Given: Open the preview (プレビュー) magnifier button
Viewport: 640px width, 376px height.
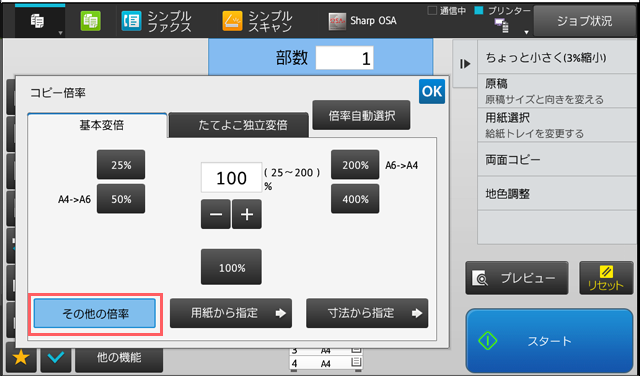Looking at the screenshot, I should 517,278.
